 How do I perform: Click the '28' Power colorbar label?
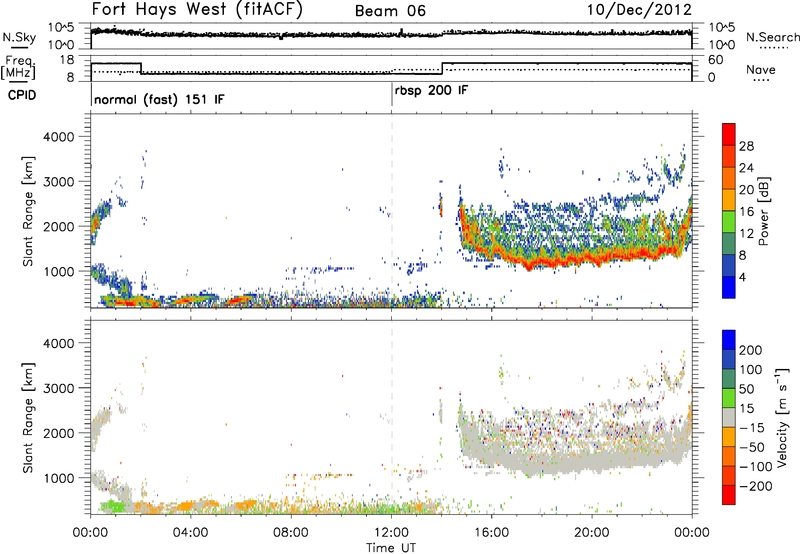click(746, 146)
